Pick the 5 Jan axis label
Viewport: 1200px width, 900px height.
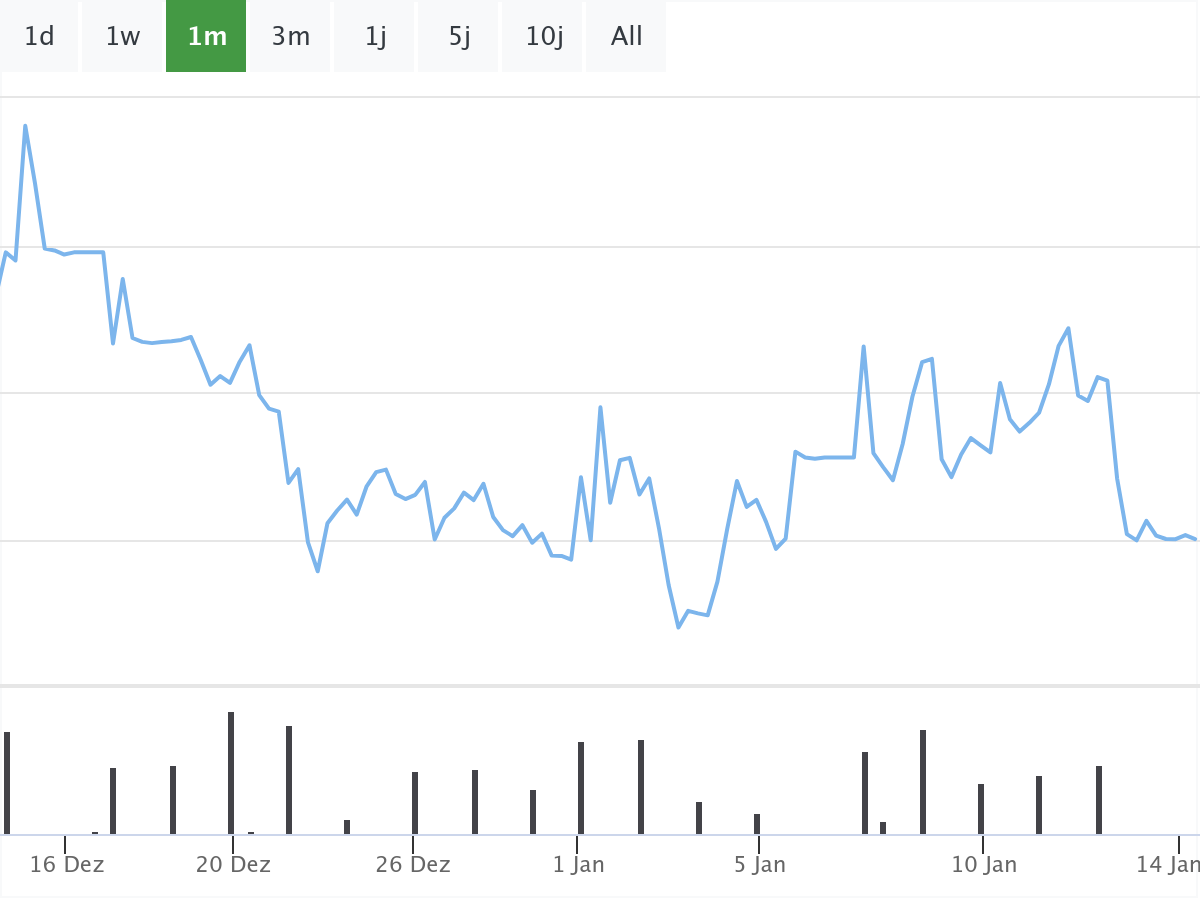tap(759, 864)
